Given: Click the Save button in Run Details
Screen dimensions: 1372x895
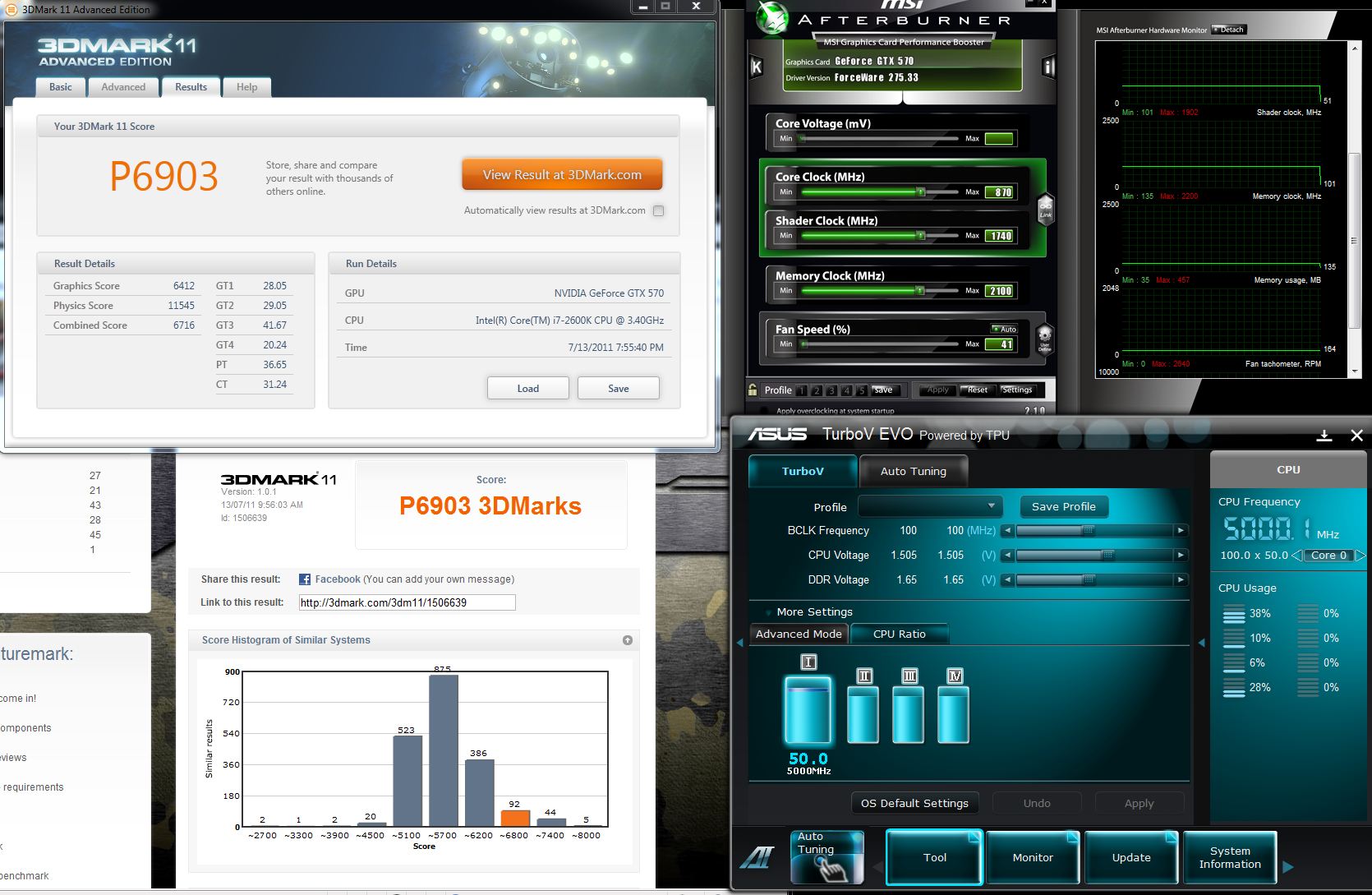Looking at the screenshot, I should (618, 388).
